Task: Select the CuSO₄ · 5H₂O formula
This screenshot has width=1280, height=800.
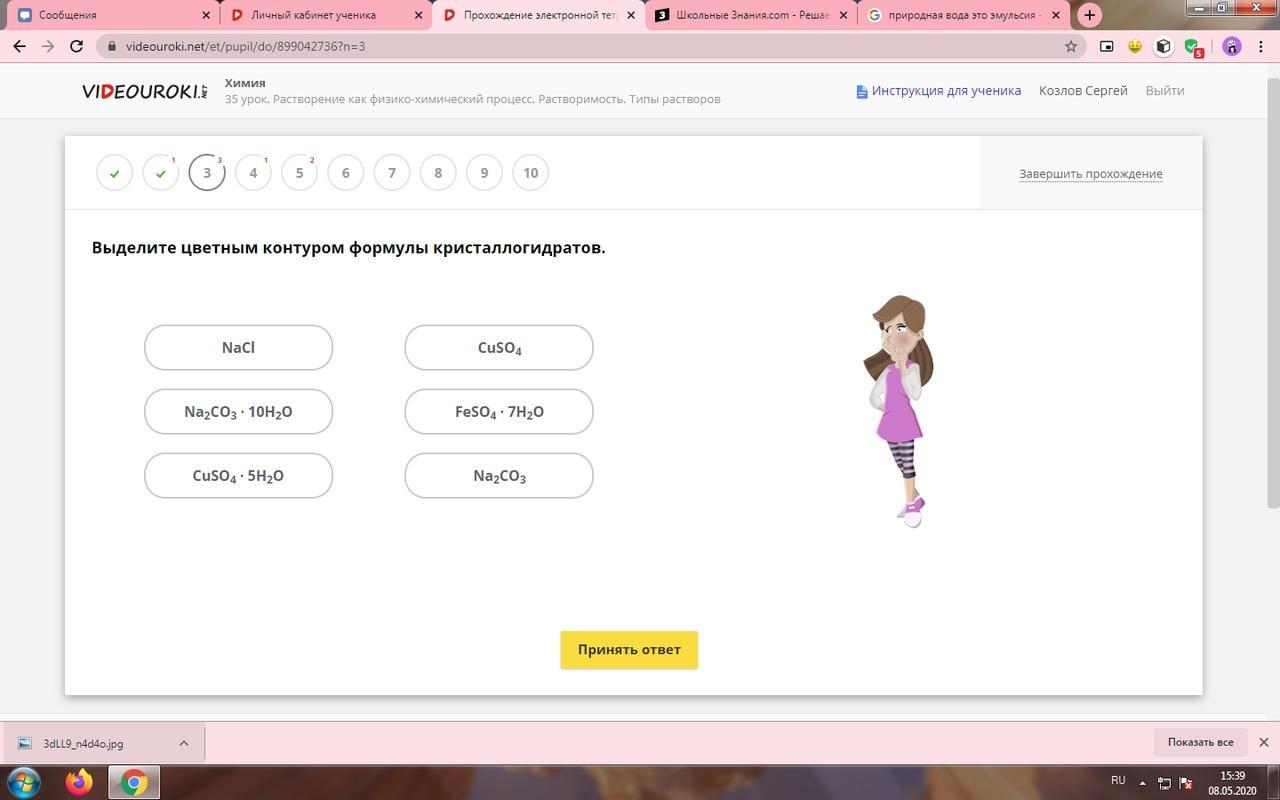Action: tap(238, 476)
